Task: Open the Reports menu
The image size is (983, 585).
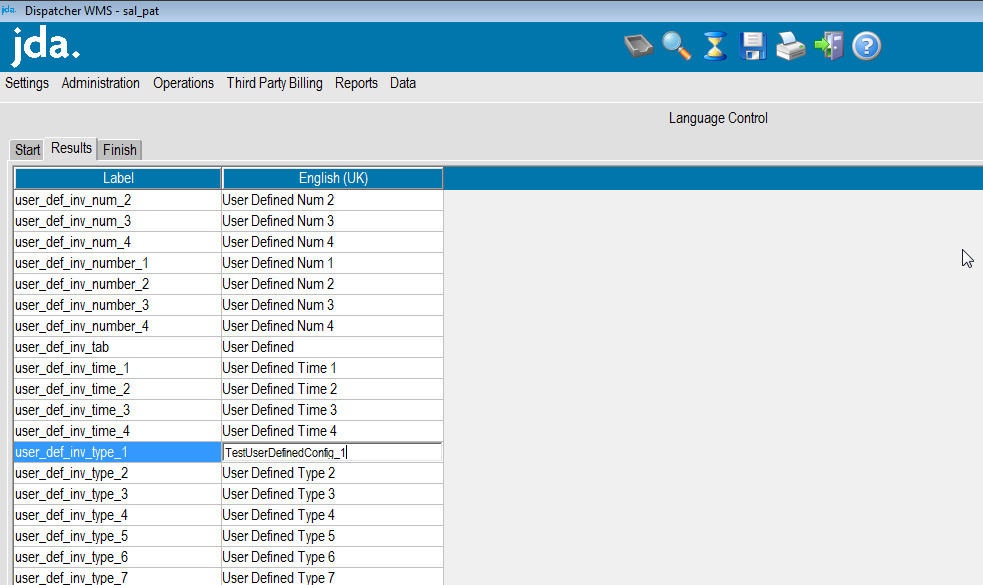Action: (x=356, y=83)
